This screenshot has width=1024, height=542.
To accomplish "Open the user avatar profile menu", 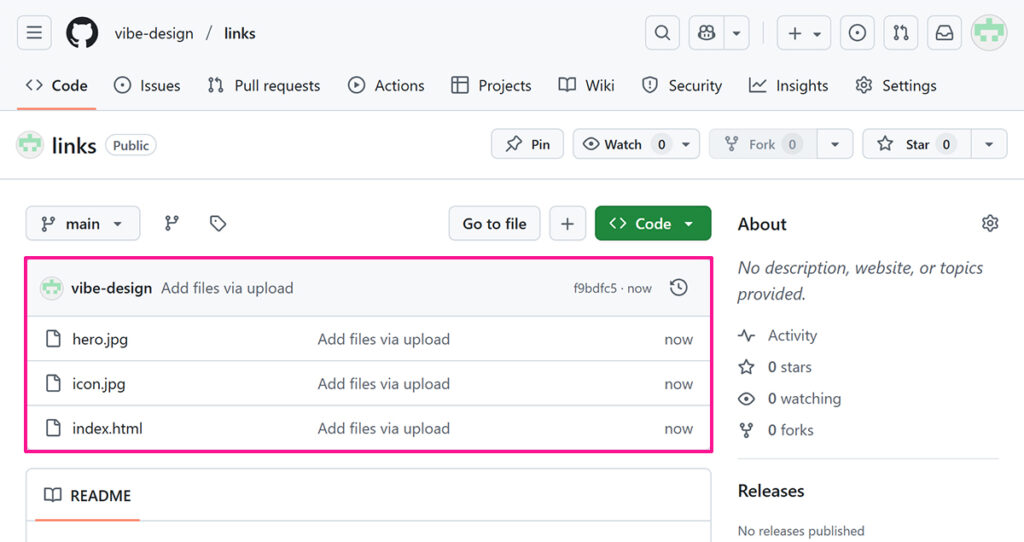I will (989, 33).
